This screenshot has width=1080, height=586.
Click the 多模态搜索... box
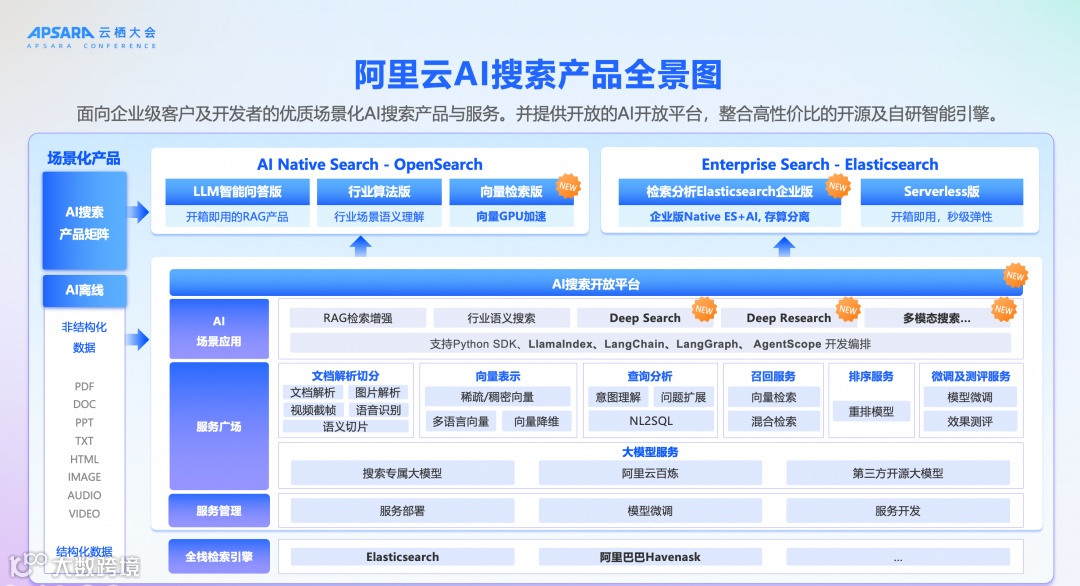[x=937, y=318]
